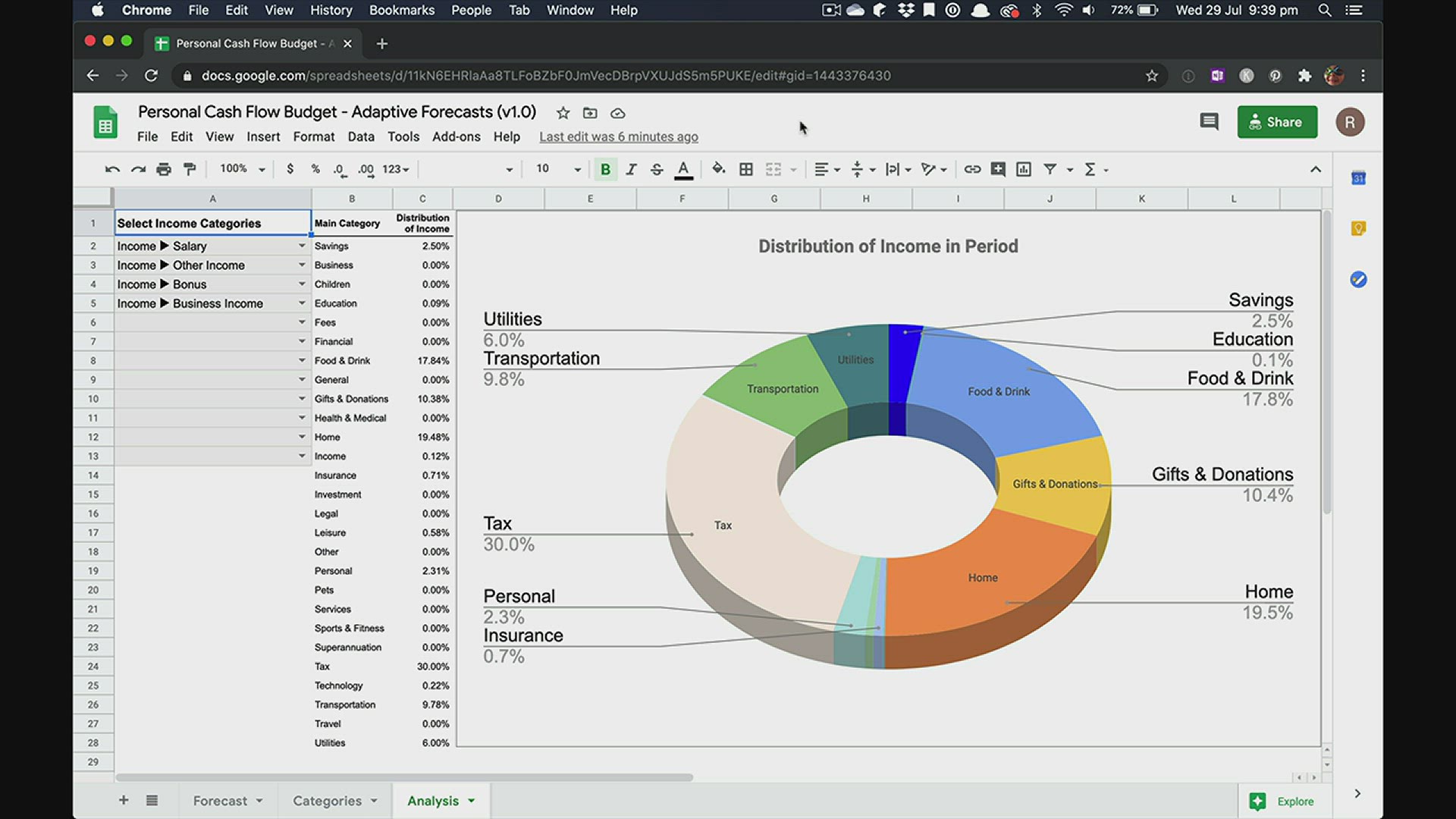
Task: Open the Income Salary dropdown in A2
Action: click(302, 246)
